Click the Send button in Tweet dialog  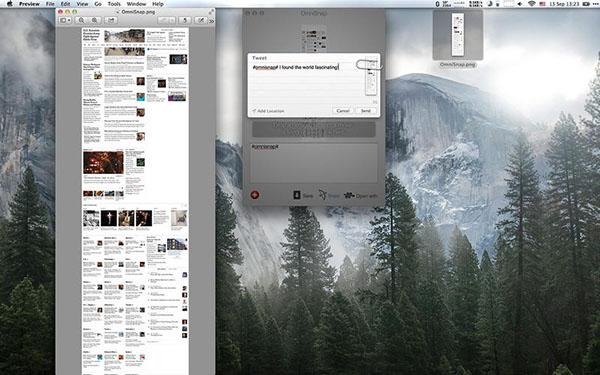click(x=366, y=111)
